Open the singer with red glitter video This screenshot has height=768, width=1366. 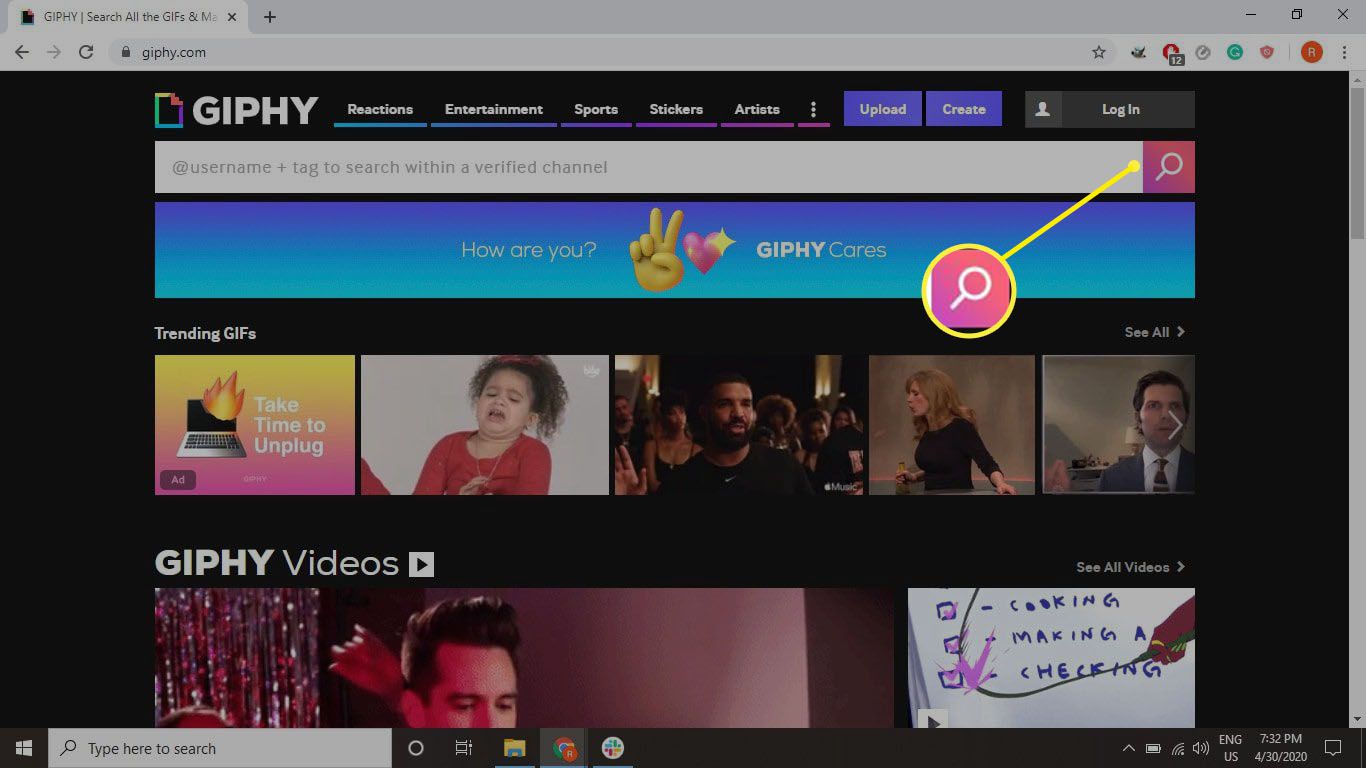(524, 658)
